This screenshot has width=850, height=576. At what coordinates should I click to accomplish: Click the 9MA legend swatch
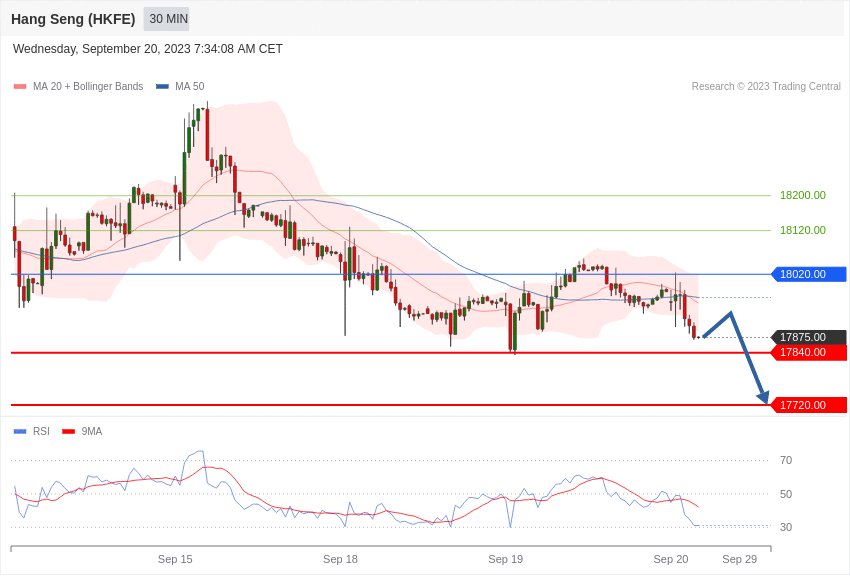(x=68, y=432)
